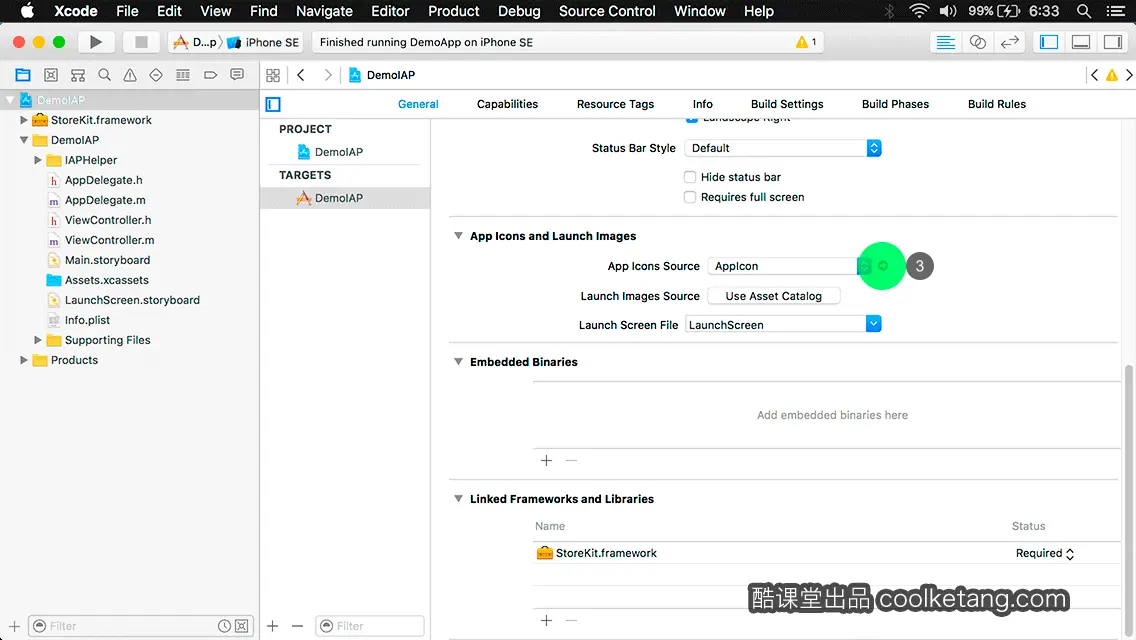Screen dimensions: 1136x640
Task: Add a new target with plus
Action: click(272, 626)
